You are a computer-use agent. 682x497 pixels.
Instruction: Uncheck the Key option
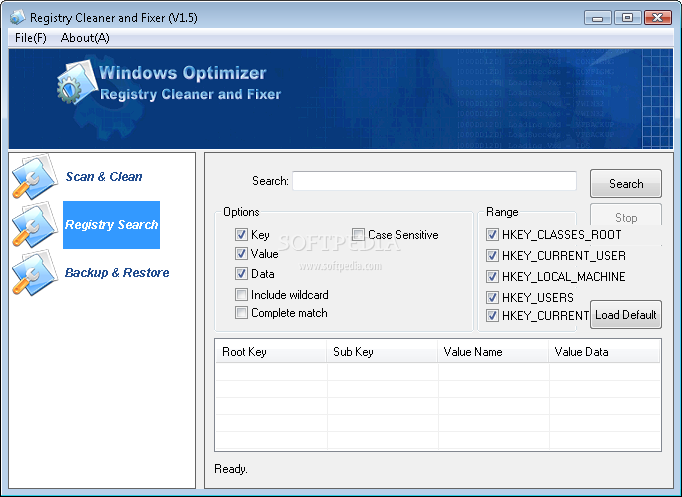click(241, 235)
